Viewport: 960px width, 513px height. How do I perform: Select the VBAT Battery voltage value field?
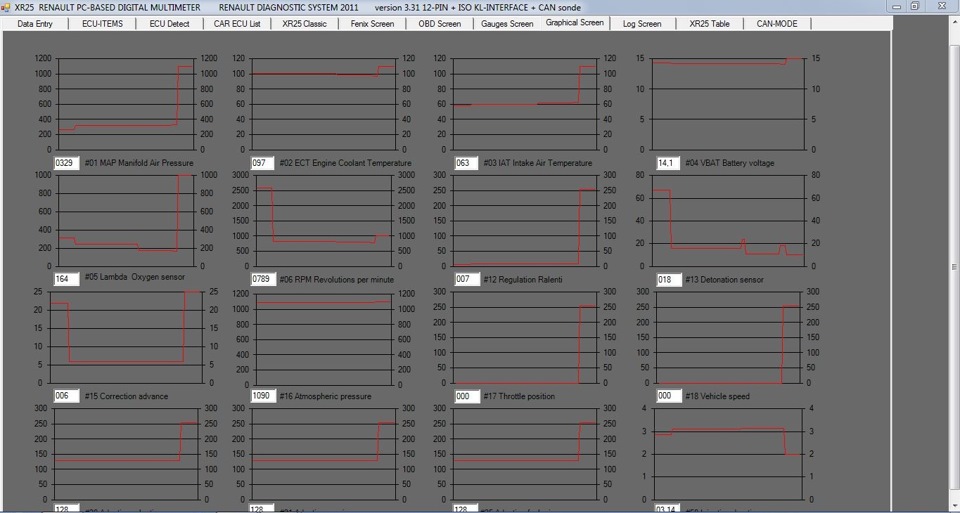pyautogui.click(x=667, y=163)
